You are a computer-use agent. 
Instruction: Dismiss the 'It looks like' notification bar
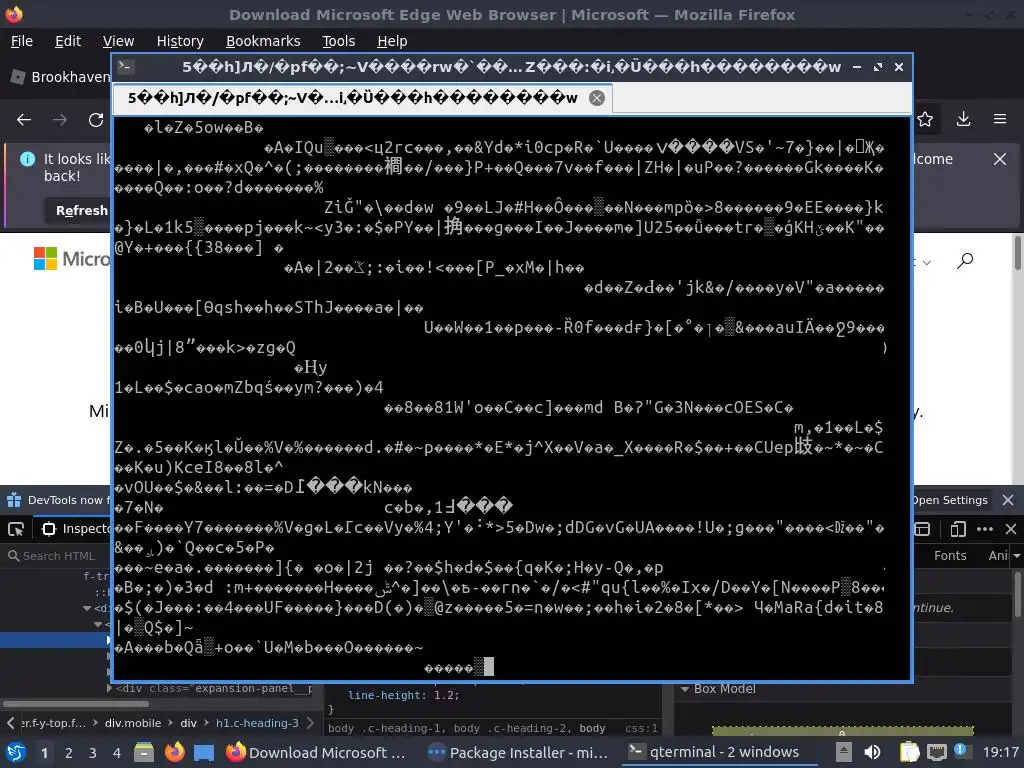1000,159
